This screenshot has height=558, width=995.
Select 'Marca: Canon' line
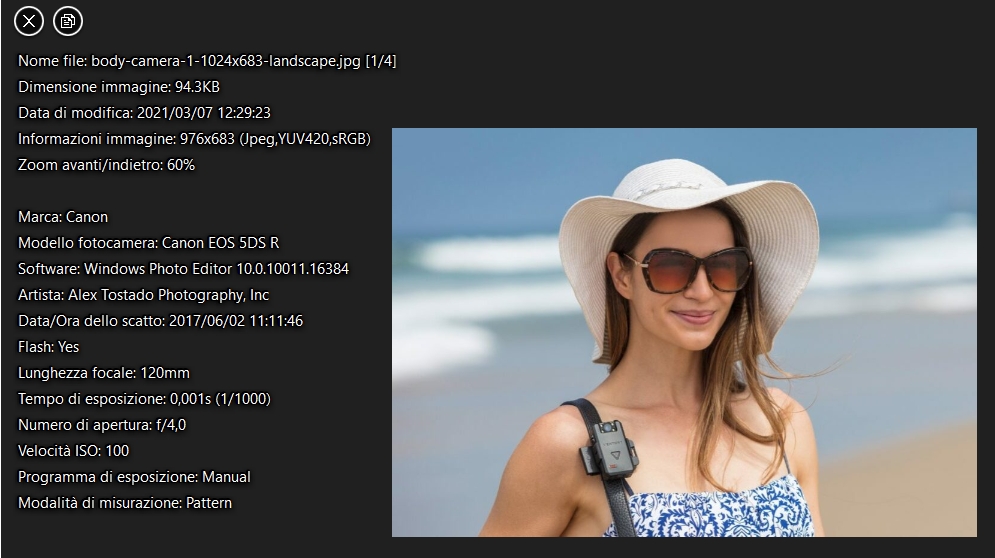point(63,217)
